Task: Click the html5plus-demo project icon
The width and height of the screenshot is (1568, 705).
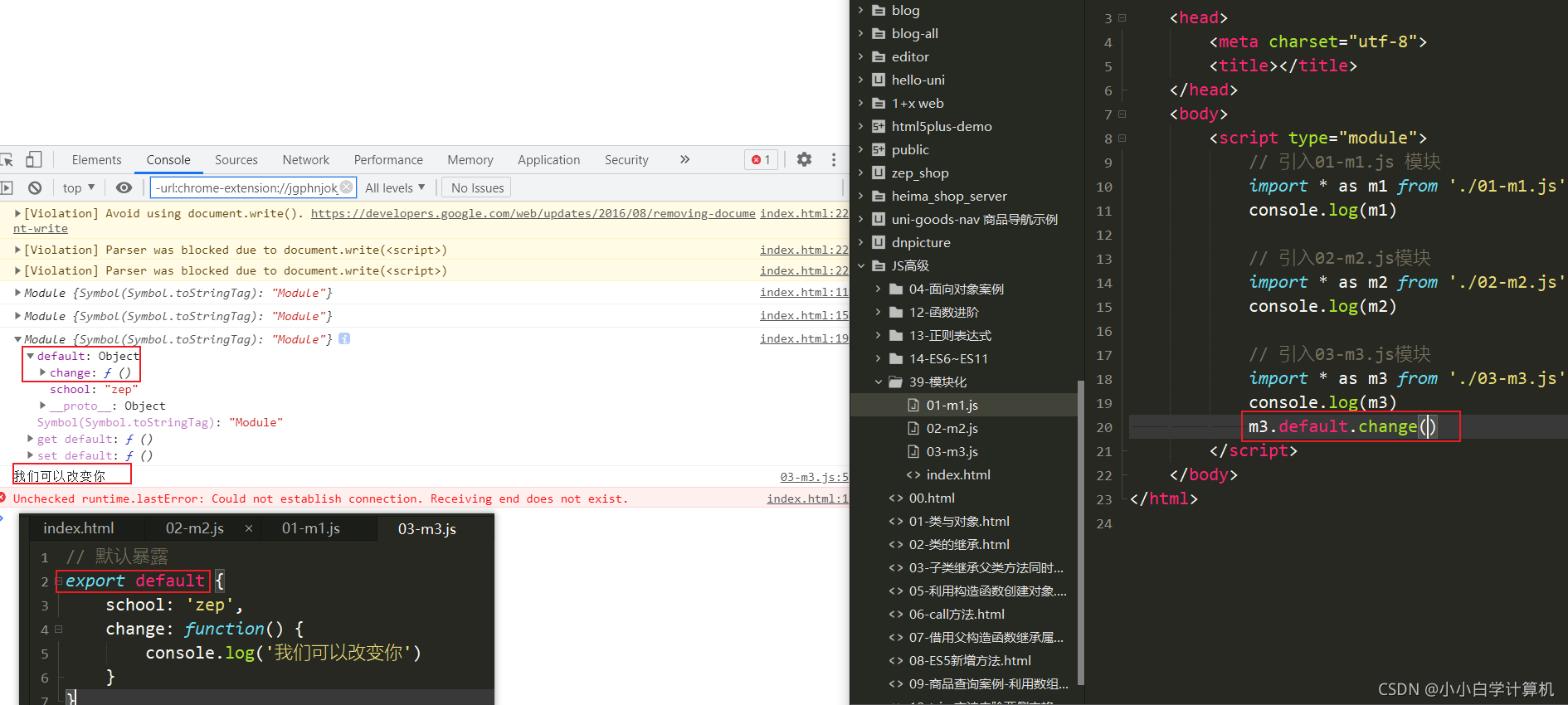Action: [879, 126]
